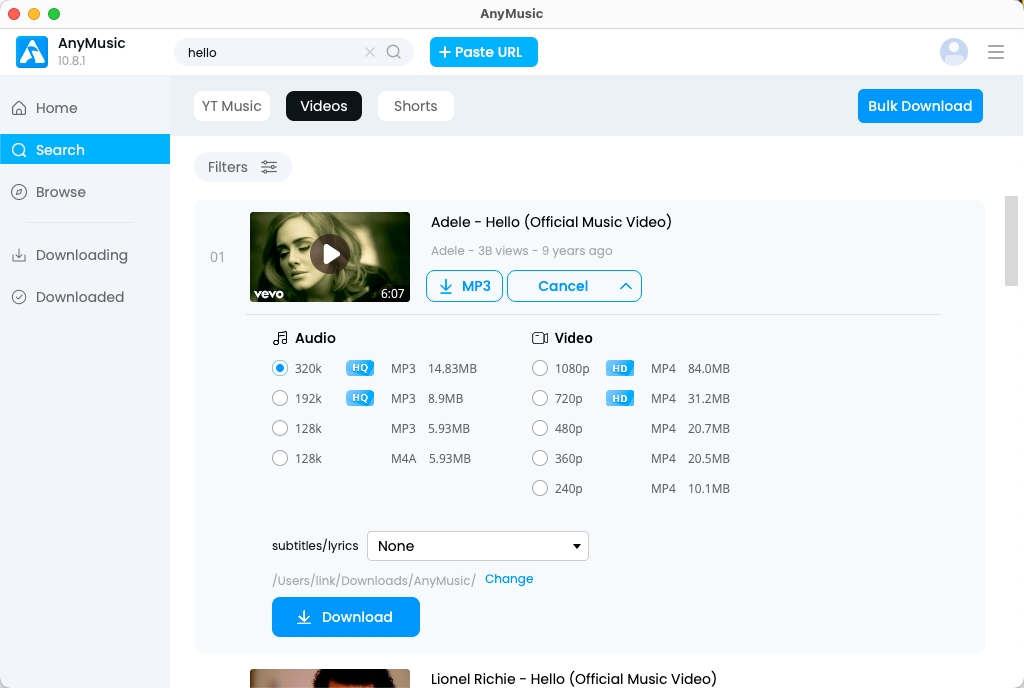The image size is (1024, 688).
Task: Select the 192k MP3 audio option
Action: tap(280, 398)
